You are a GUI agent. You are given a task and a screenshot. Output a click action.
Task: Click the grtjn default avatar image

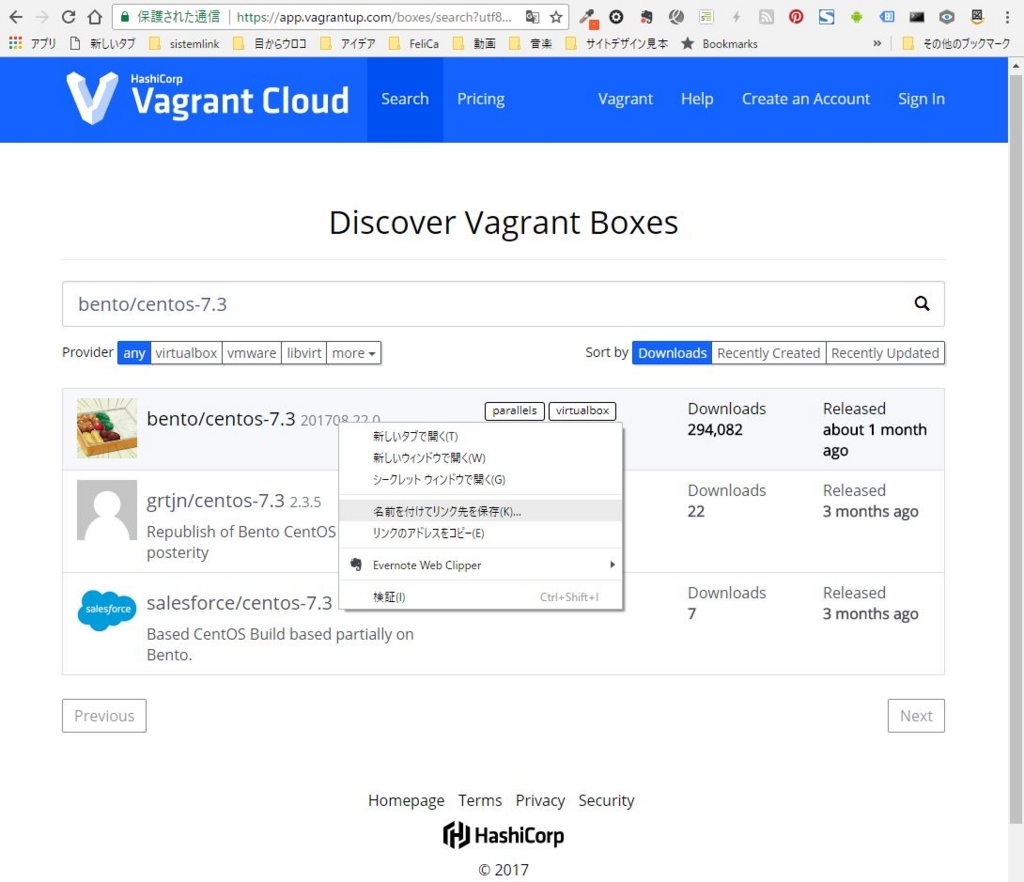click(107, 510)
